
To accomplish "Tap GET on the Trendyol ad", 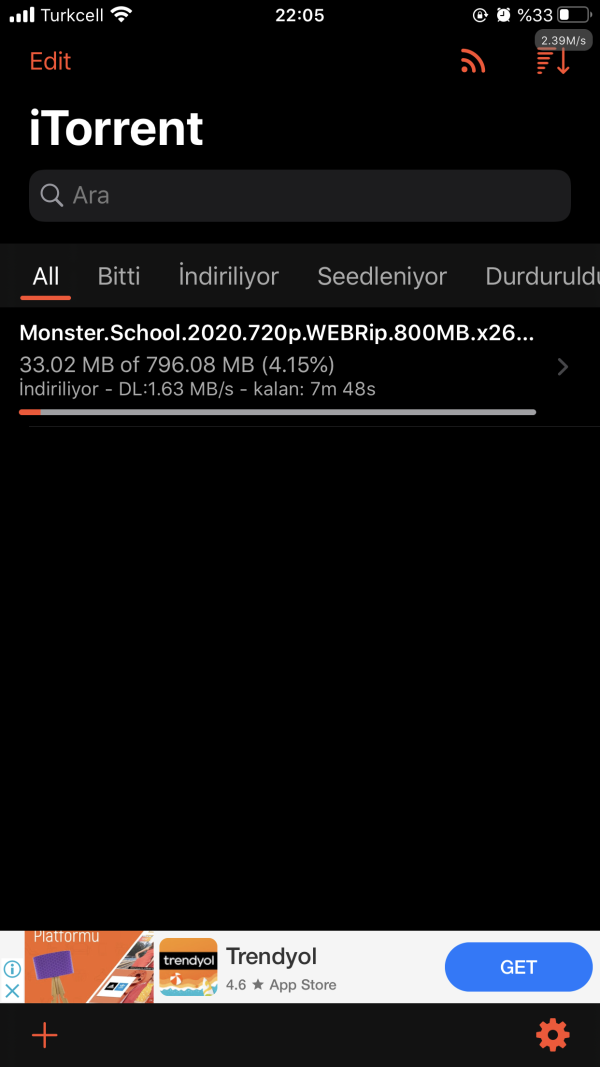I will (518, 967).
